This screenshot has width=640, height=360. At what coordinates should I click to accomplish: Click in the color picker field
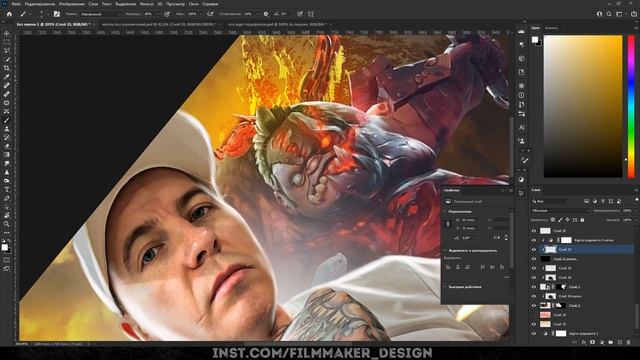tap(583, 106)
